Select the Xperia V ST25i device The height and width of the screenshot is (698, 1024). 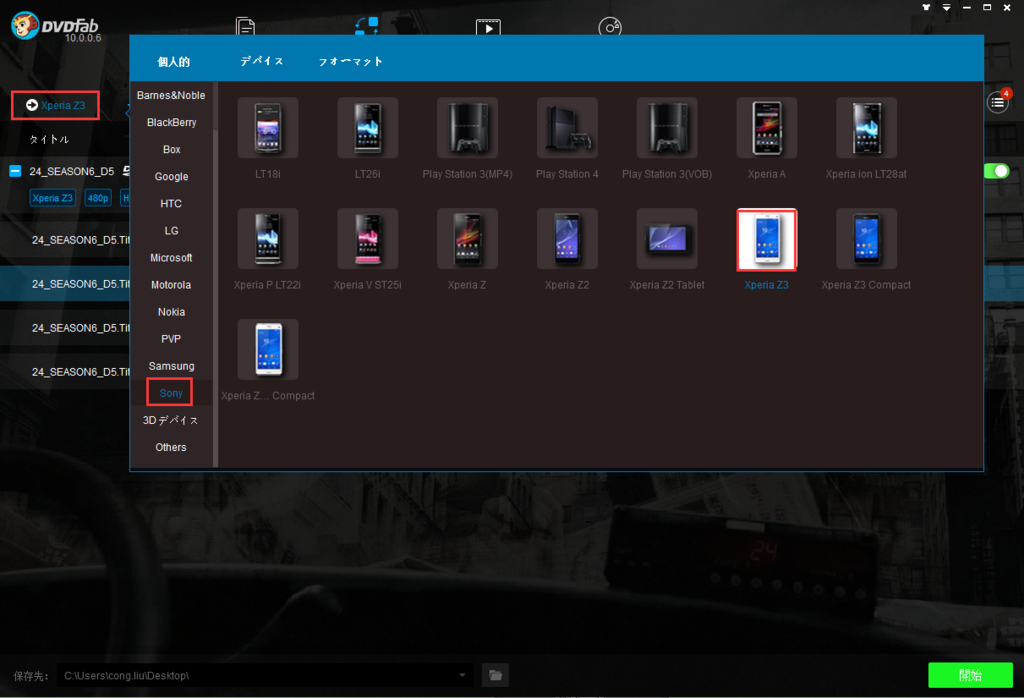tap(368, 239)
